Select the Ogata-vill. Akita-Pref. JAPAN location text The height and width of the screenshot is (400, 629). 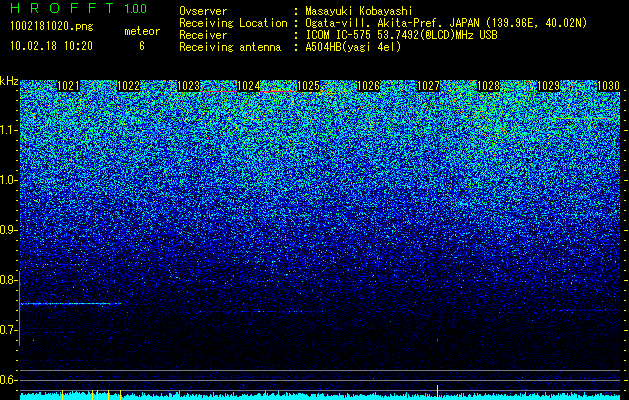pyautogui.click(x=446, y=23)
